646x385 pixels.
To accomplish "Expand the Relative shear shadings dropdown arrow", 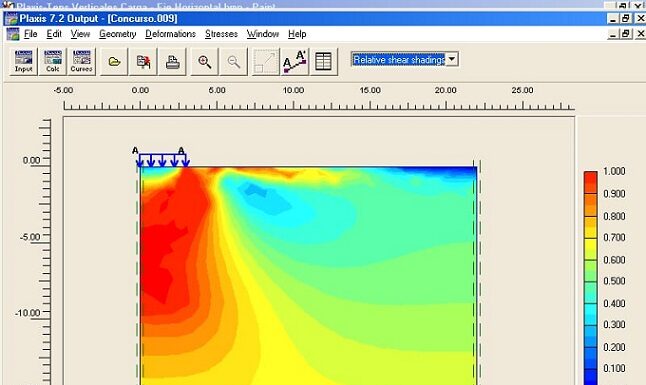I will (452, 59).
